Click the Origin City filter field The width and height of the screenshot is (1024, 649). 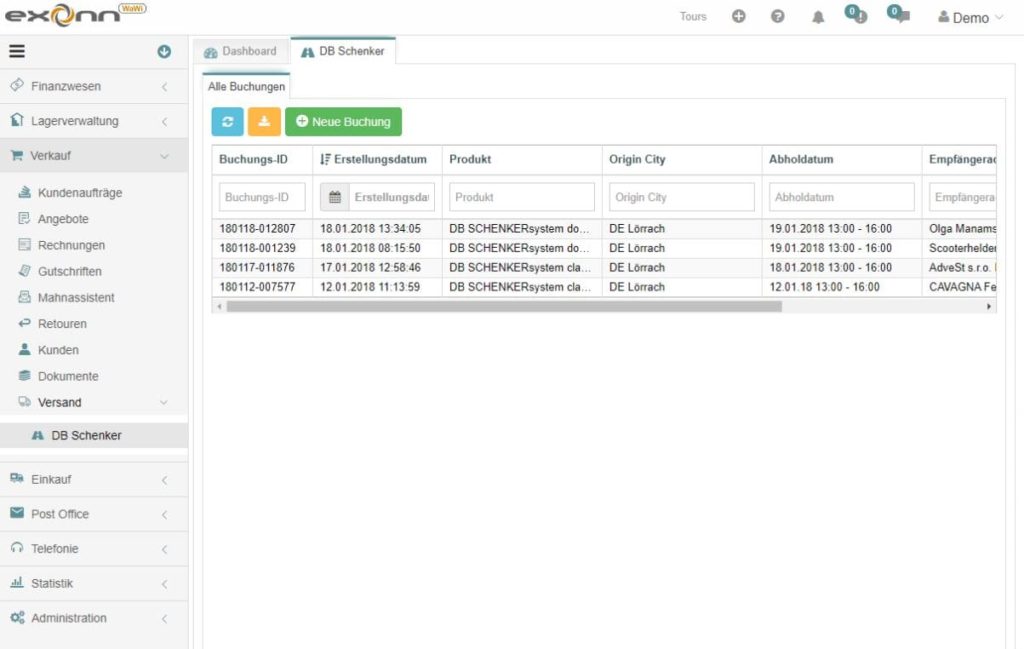click(682, 197)
